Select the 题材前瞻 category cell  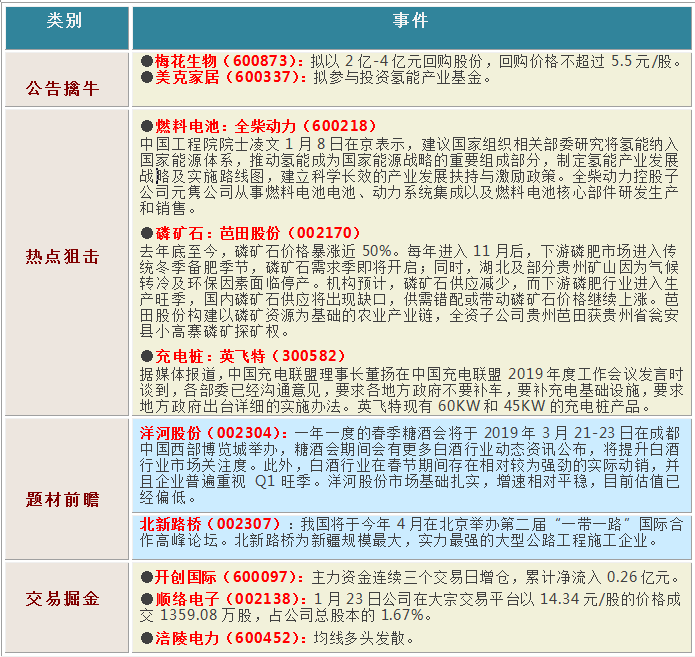[67, 489]
